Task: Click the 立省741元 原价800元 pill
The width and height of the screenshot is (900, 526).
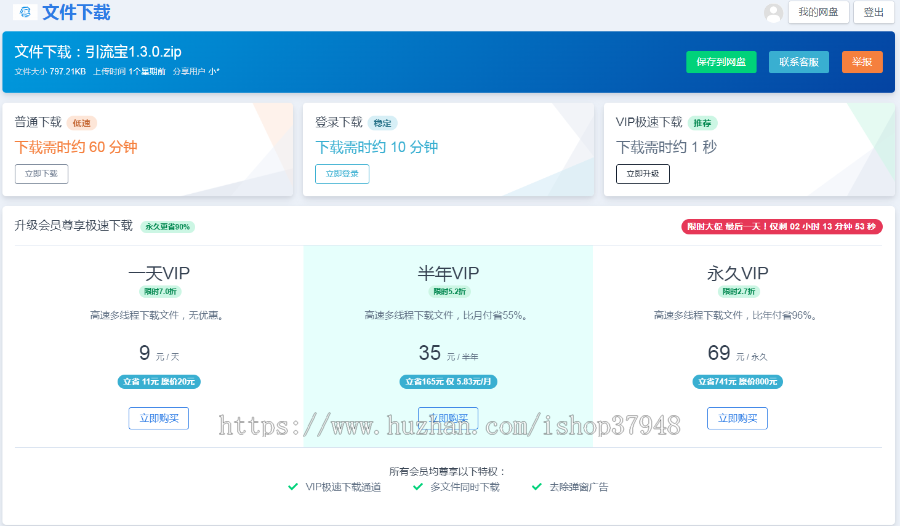Action: coord(738,381)
